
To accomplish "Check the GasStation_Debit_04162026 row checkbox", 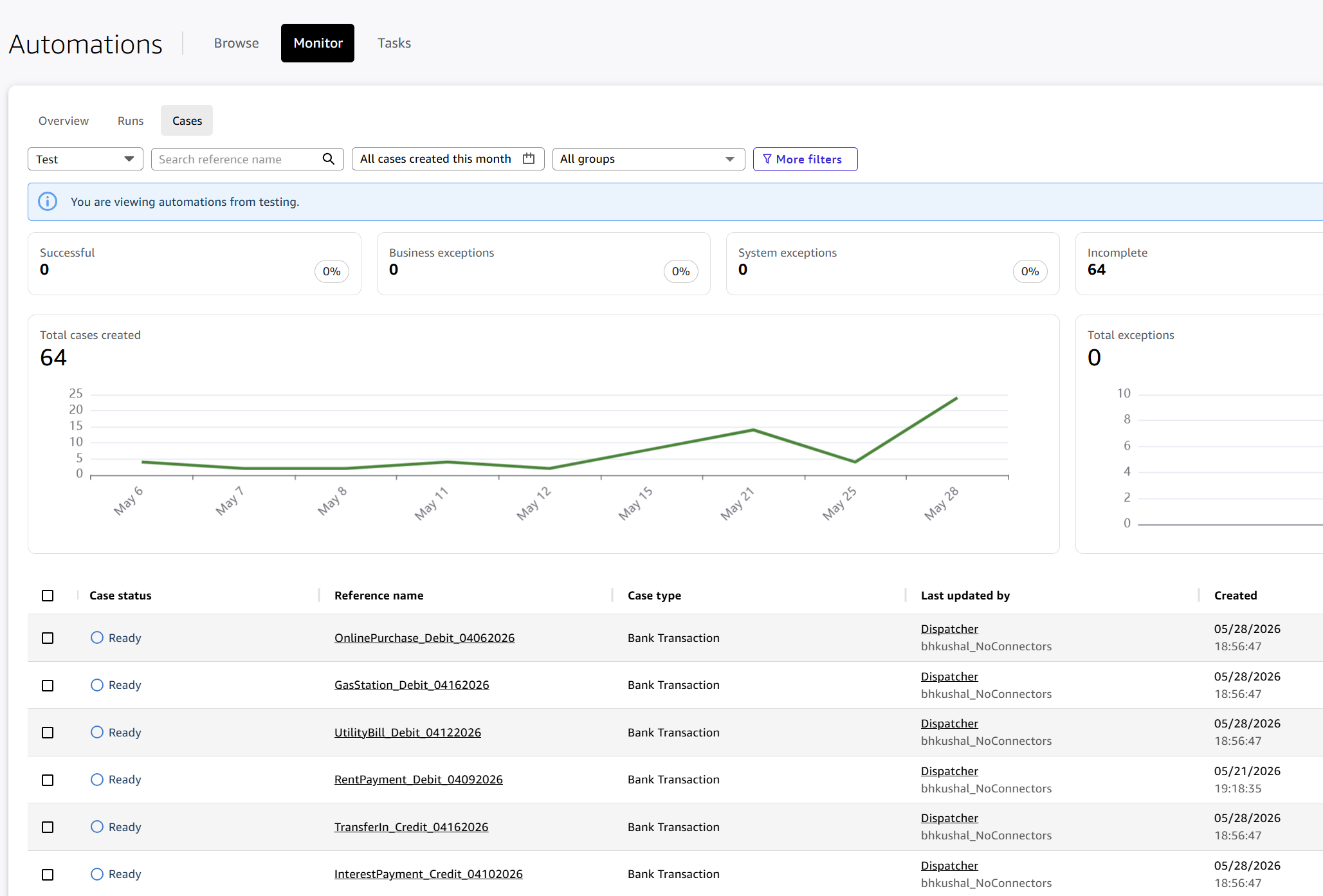I will pyautogui.click(x=48, y=686).
